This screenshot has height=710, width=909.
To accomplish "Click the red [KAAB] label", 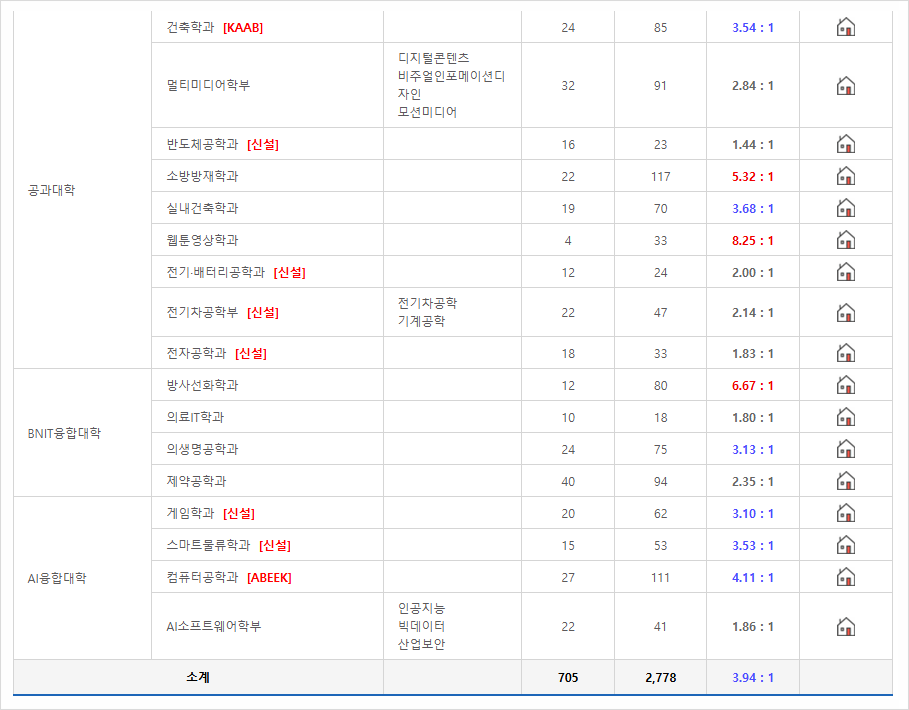I will [243, 28].
